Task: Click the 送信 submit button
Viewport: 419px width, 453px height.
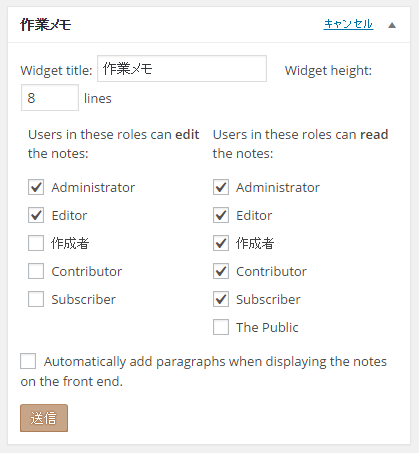Action: coord(44,418)
